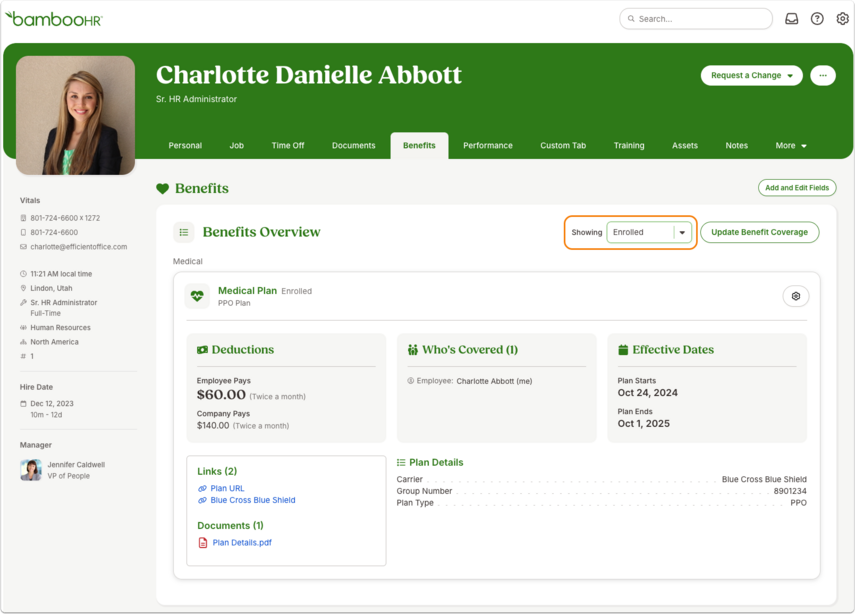Click the department icon beside Human Resources

(x=23, y=328)
